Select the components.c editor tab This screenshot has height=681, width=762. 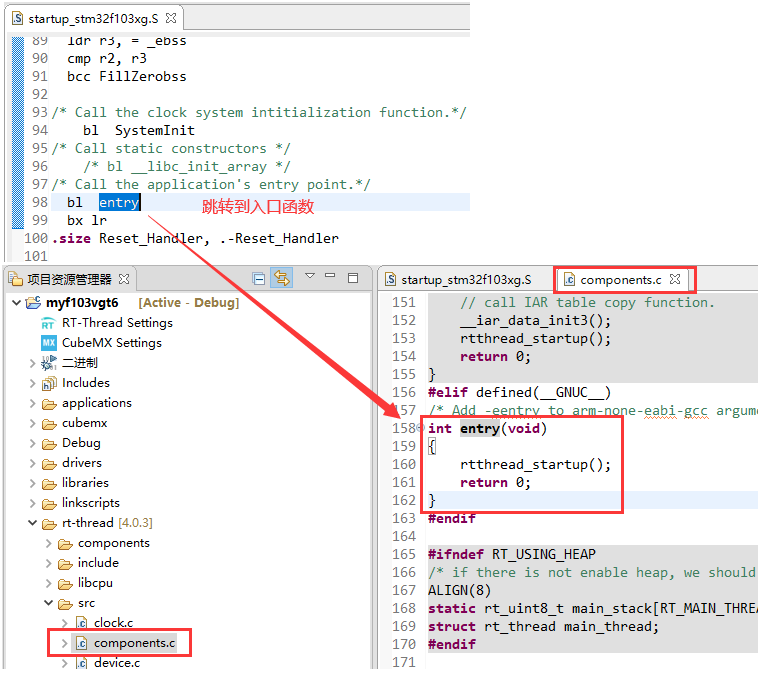coord(621,280)
